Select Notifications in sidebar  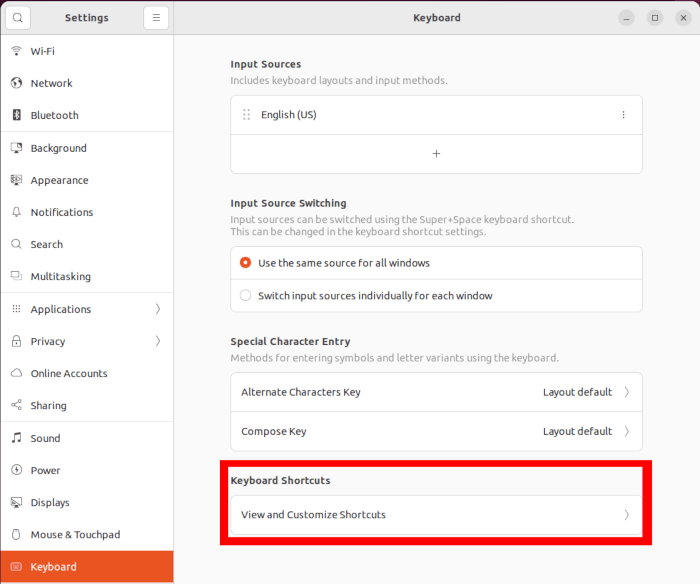87,212
